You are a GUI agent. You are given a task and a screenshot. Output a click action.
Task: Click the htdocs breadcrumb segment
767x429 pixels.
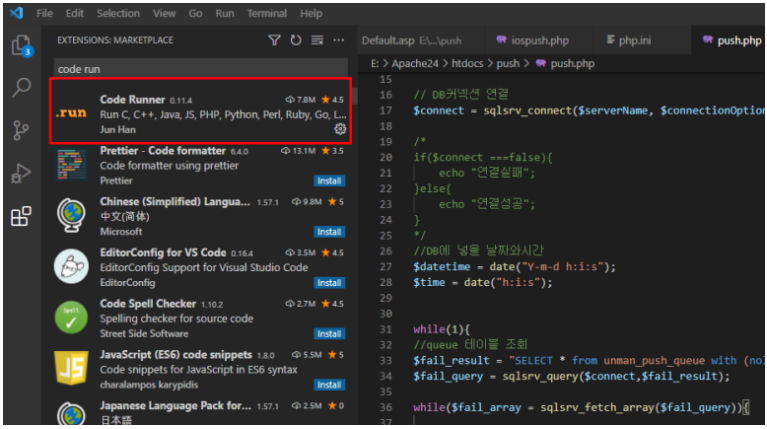tap(467, 64)
